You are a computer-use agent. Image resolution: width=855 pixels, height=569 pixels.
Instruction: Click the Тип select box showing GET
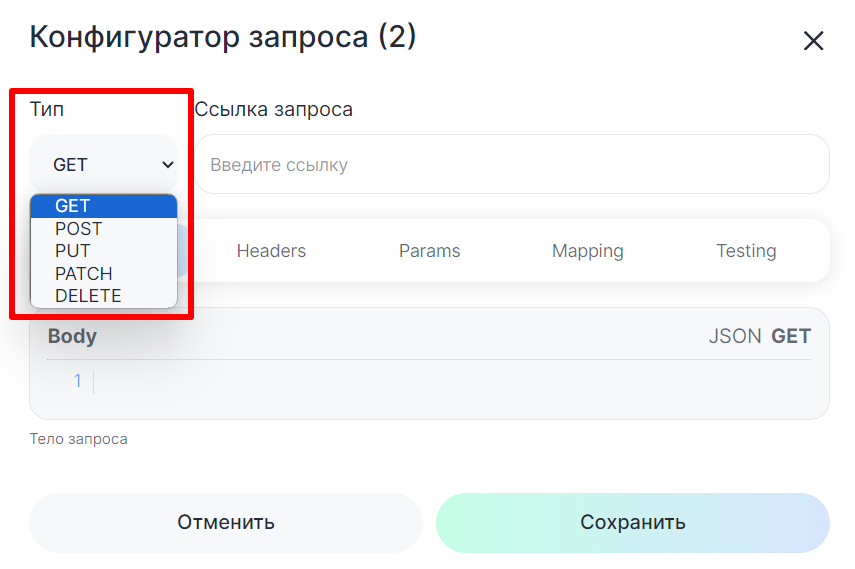[x=104, y=165]
